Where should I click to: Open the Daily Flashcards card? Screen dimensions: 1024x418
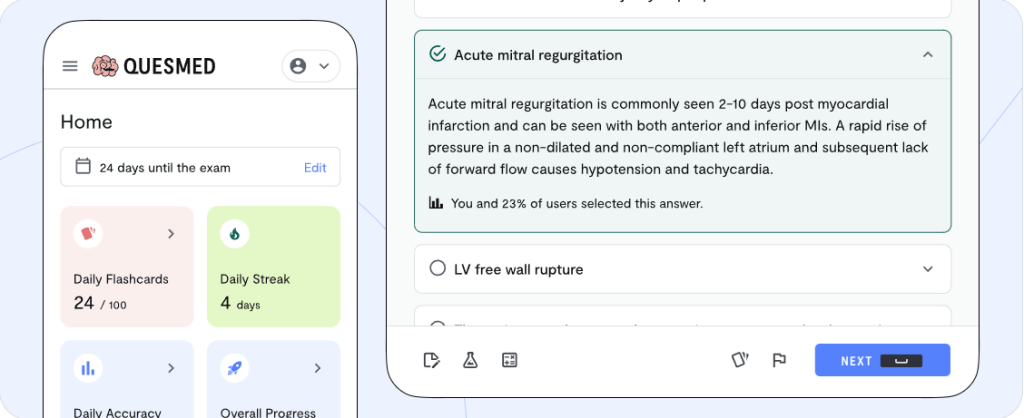127,266
